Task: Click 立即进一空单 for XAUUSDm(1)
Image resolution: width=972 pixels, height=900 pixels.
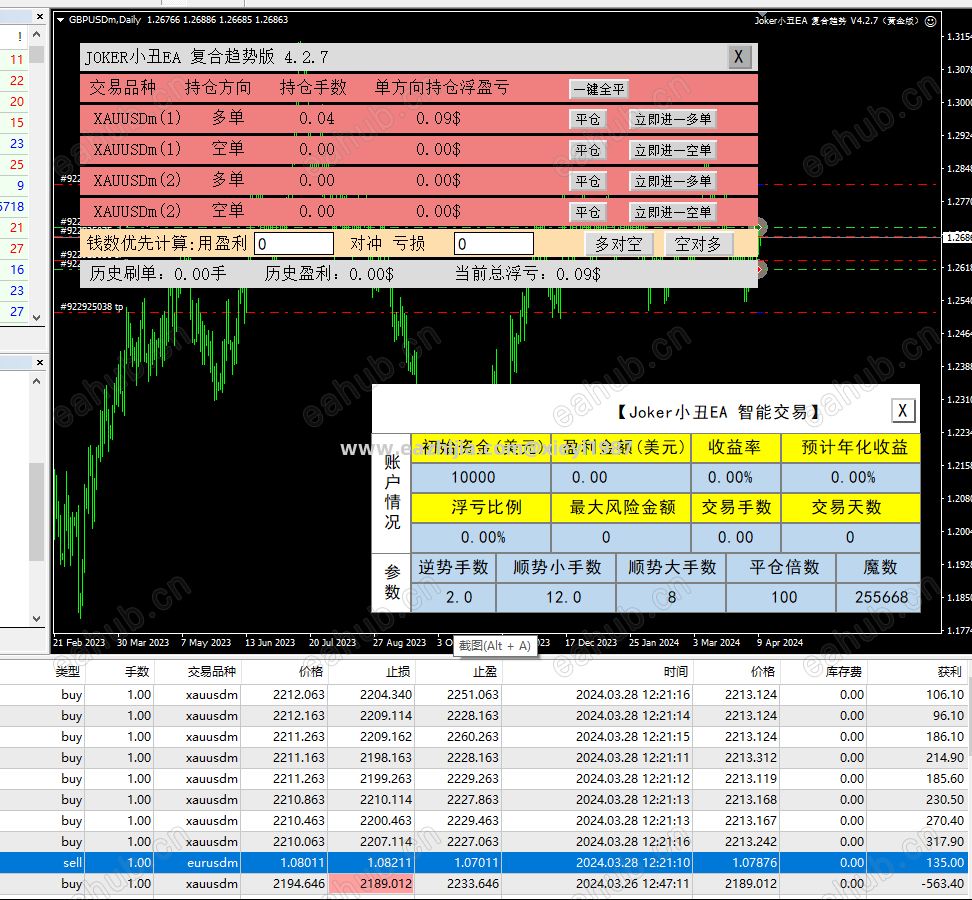Action: (673, 150)
